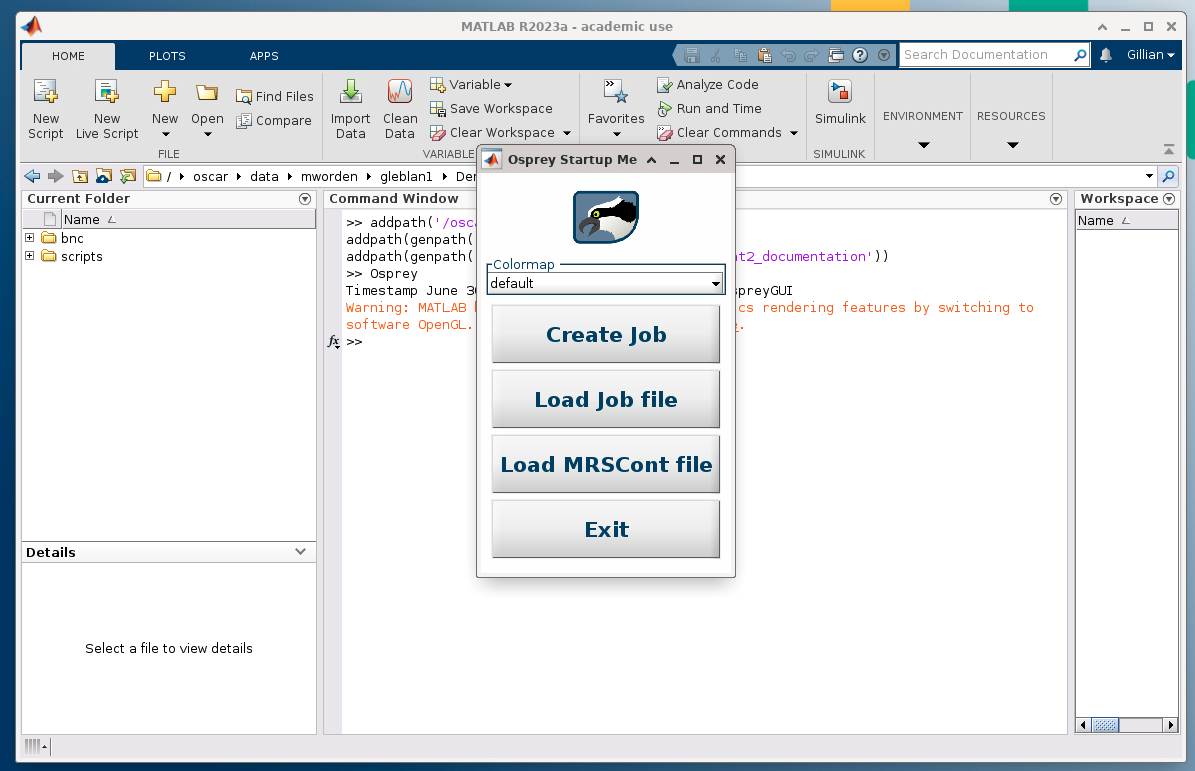Click the Analyze Code icon
The height and width of the screenshot is (771, 1195).
pos(665,85)
